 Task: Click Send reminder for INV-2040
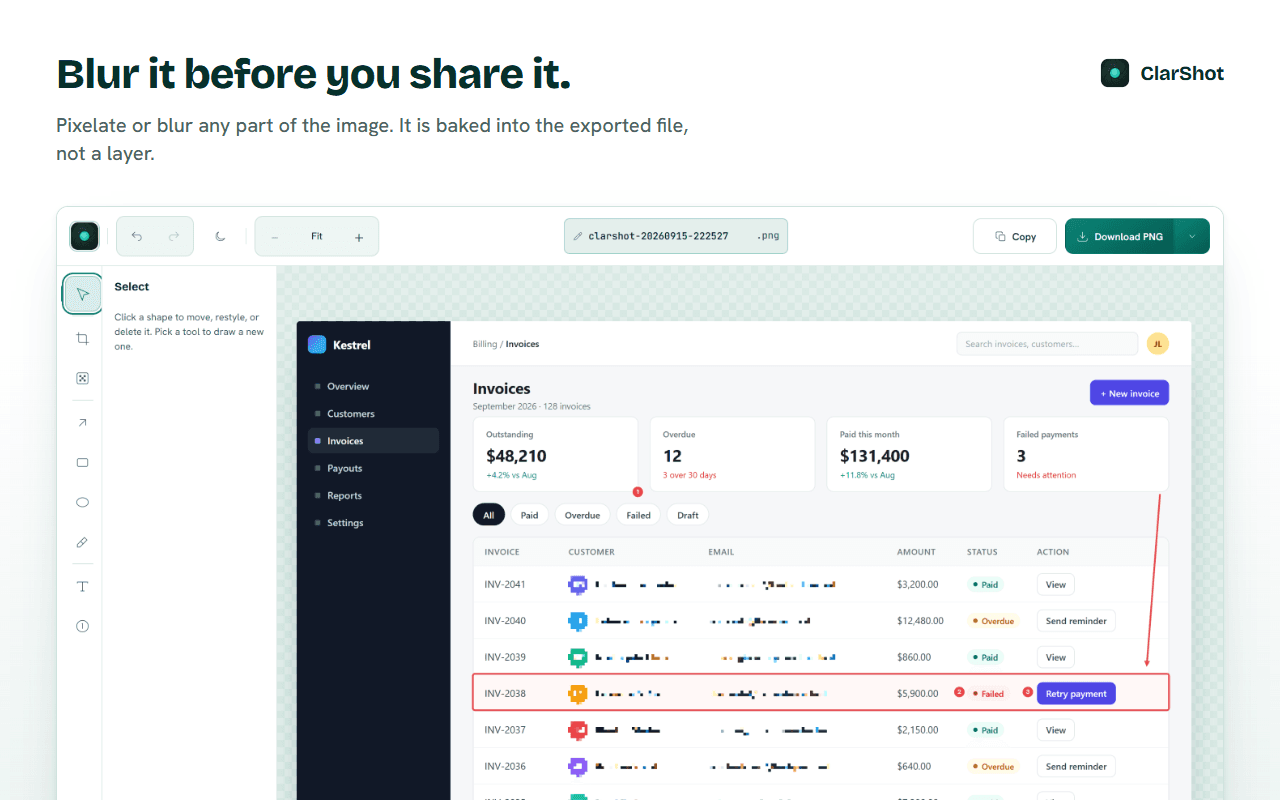[x=1076, y=621]
